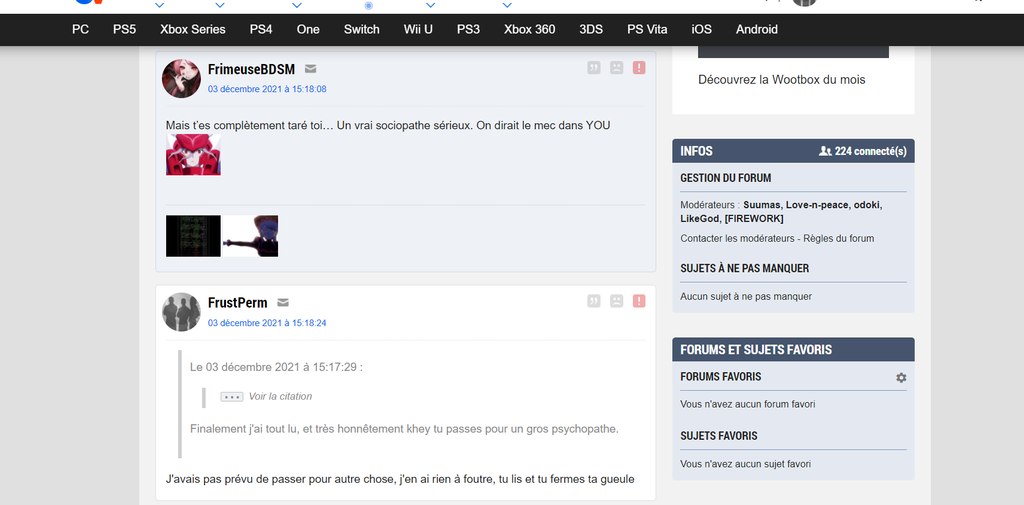Screen dimensions: 1024x505
Task: Click the FORUMS ET SUJETS FAVORIS header
Action: 793,350
